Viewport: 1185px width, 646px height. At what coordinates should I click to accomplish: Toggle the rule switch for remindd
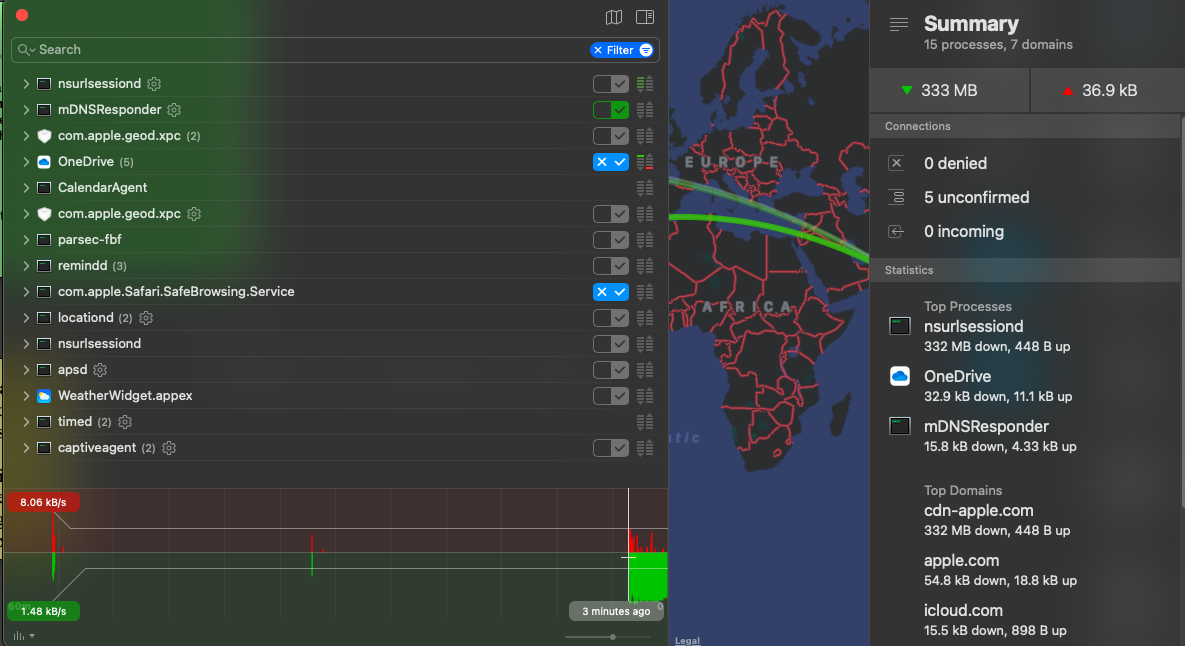click(611, 266)
